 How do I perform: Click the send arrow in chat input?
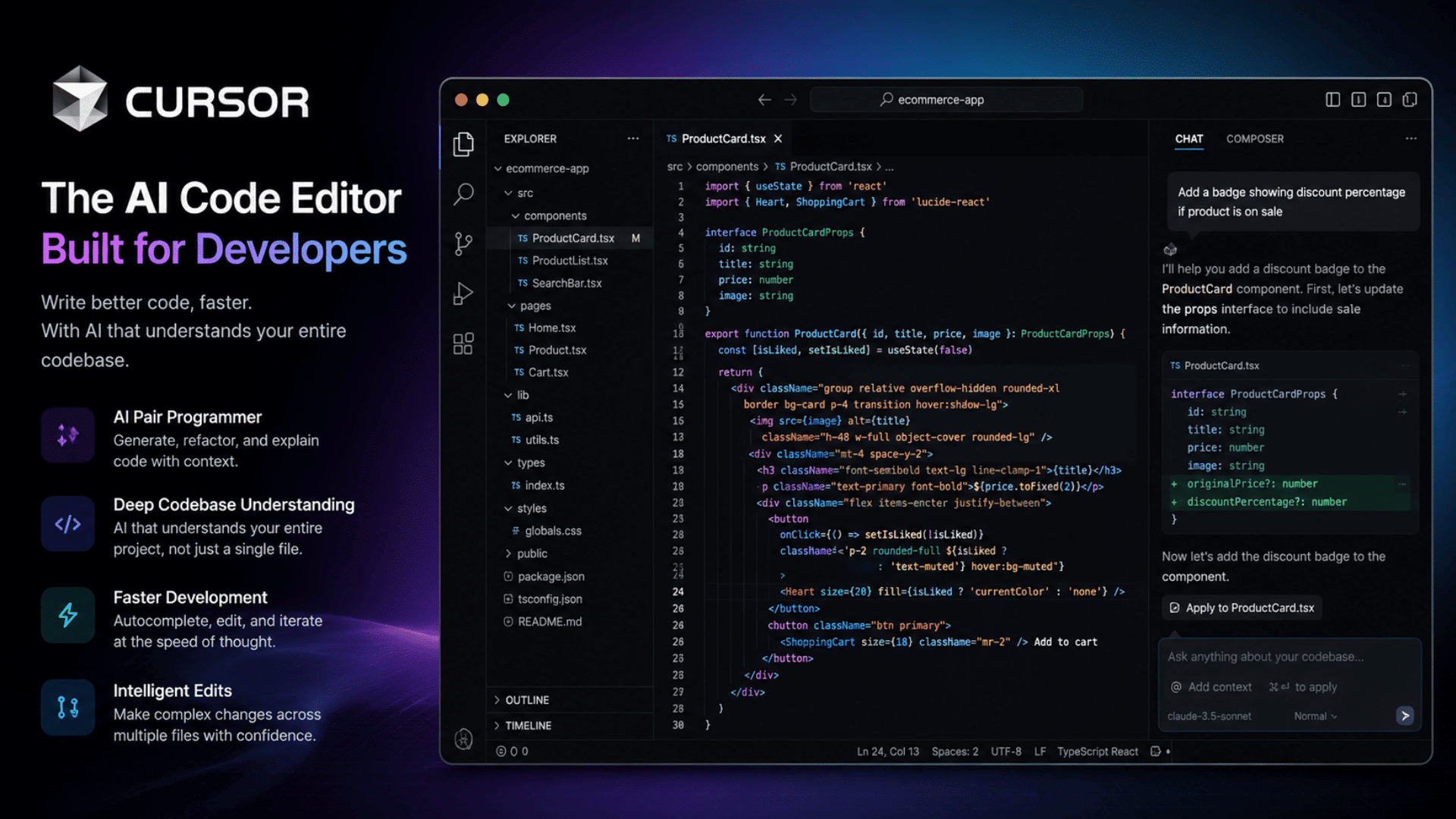pos(1404,715)
